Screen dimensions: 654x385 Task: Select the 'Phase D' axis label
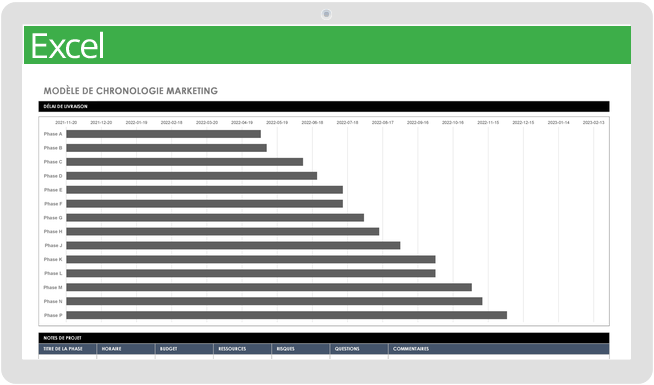[53, 176]
